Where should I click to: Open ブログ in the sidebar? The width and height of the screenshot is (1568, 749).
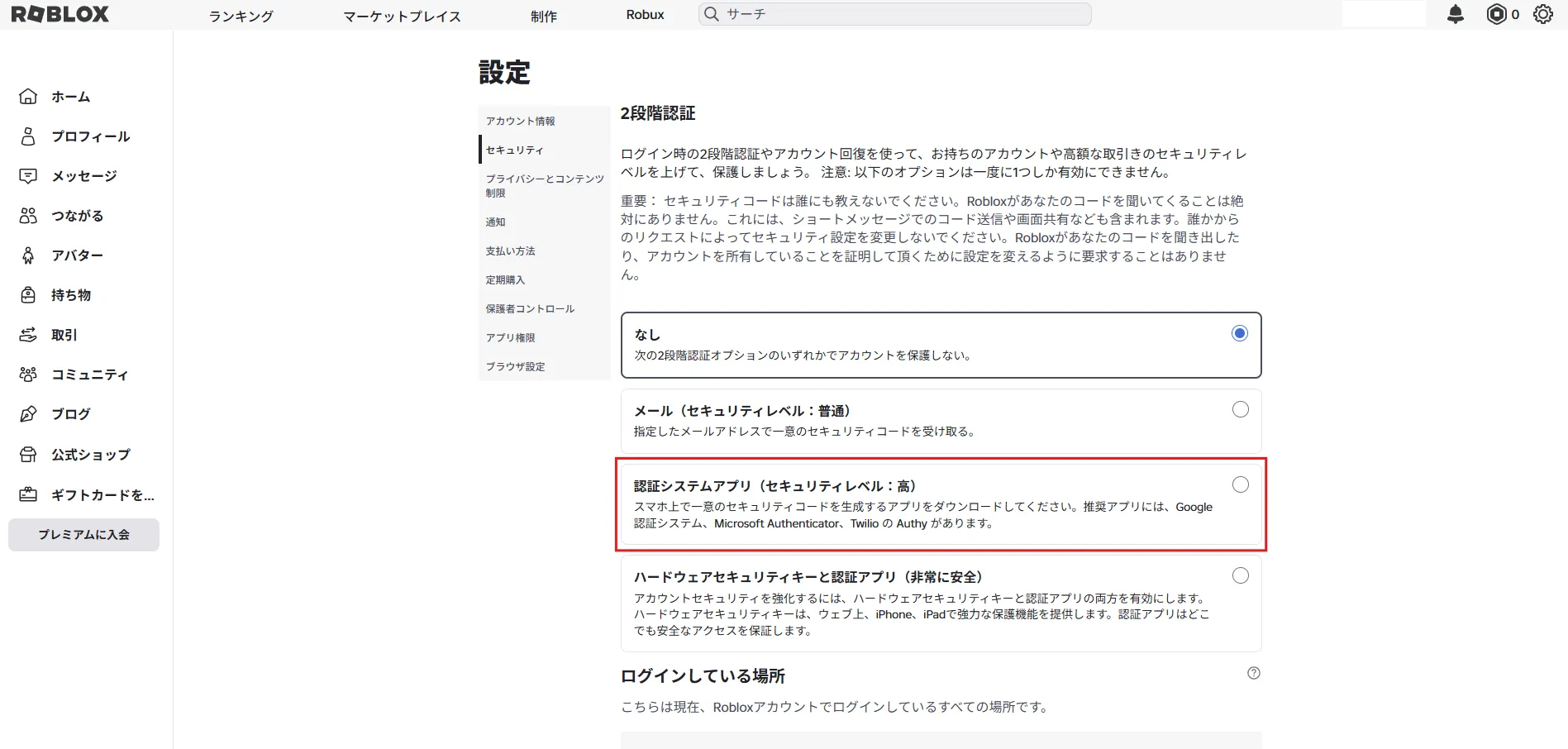click(x=71, y=414)
